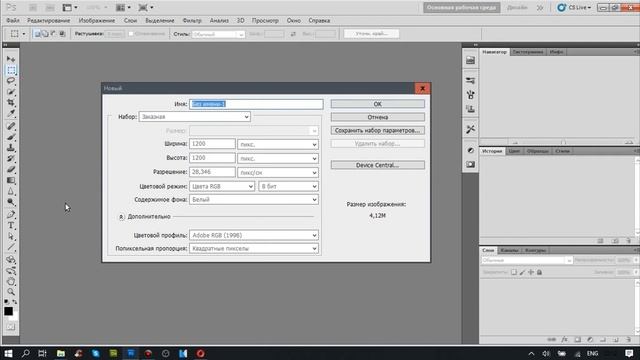Open the bit depth dropdown

(288, 187)
